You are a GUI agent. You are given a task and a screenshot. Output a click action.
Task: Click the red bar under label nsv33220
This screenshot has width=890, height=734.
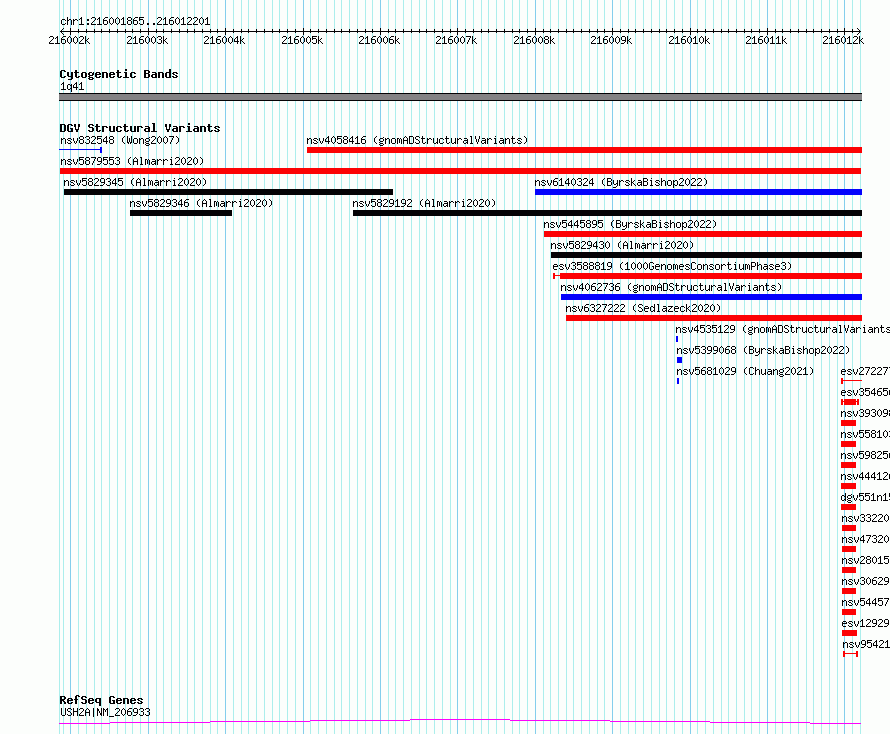tap(849, 528)
